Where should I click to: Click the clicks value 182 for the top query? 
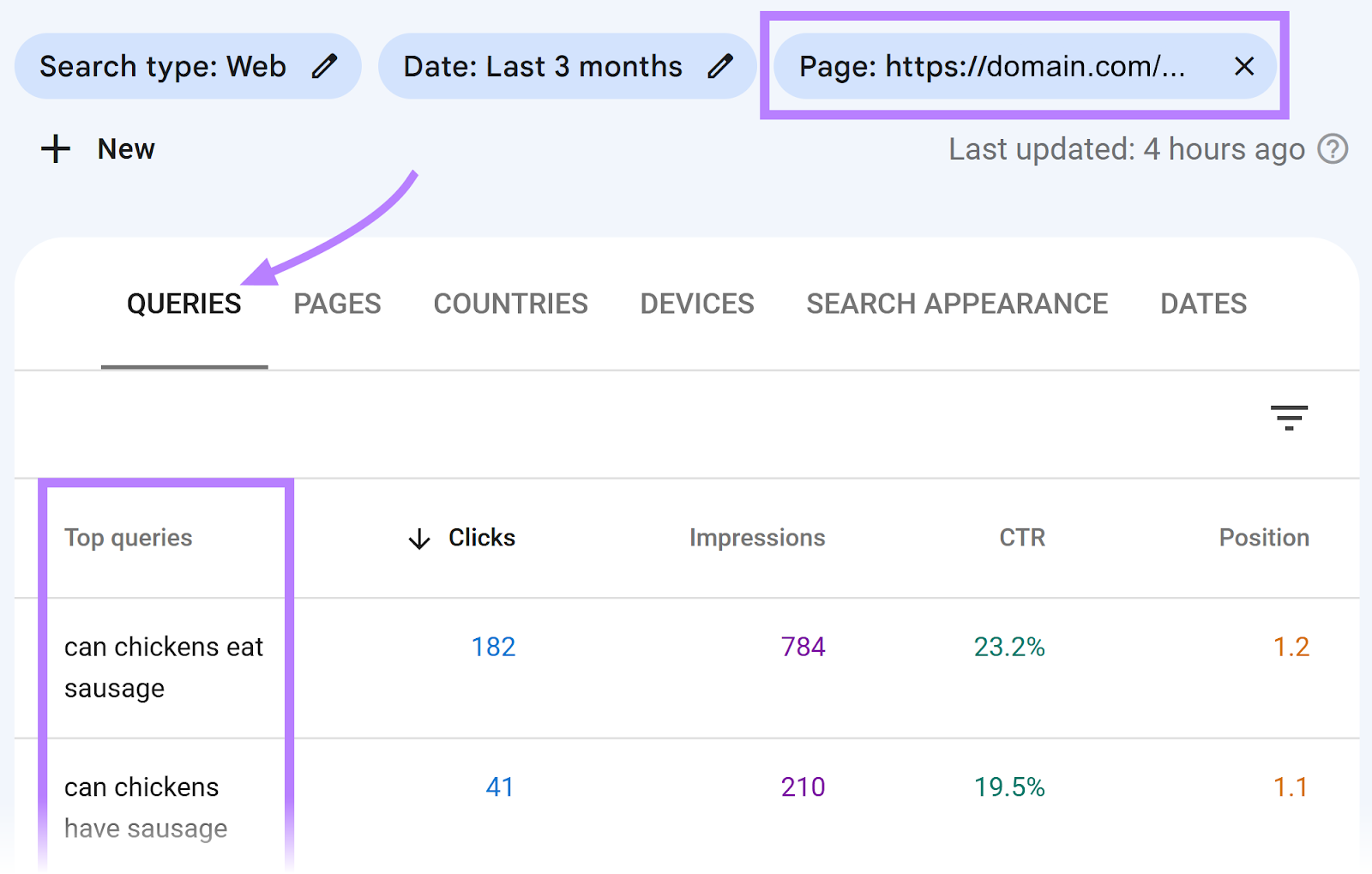492,648
